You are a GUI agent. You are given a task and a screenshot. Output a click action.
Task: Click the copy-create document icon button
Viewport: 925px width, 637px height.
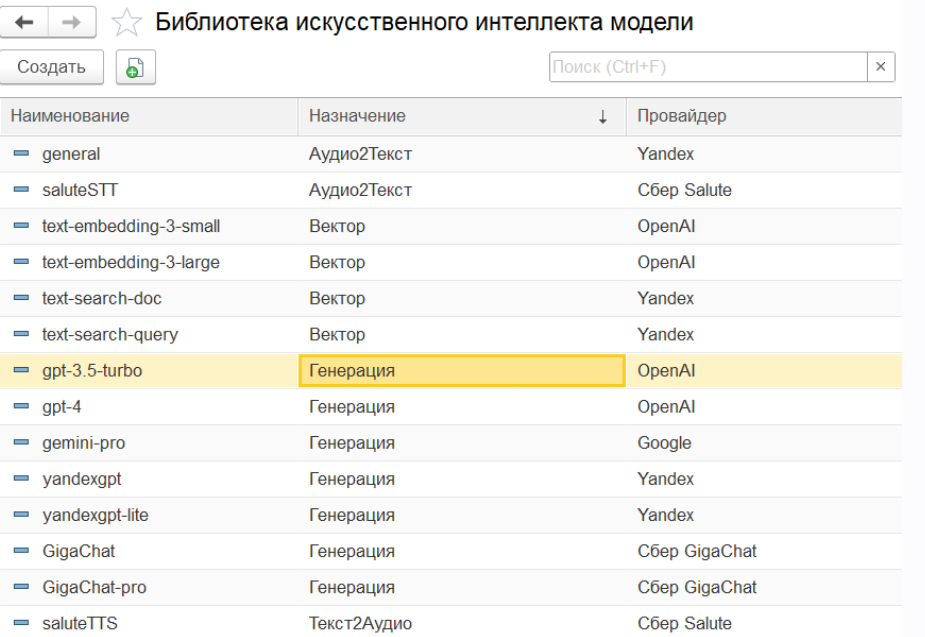click(136, 68)
